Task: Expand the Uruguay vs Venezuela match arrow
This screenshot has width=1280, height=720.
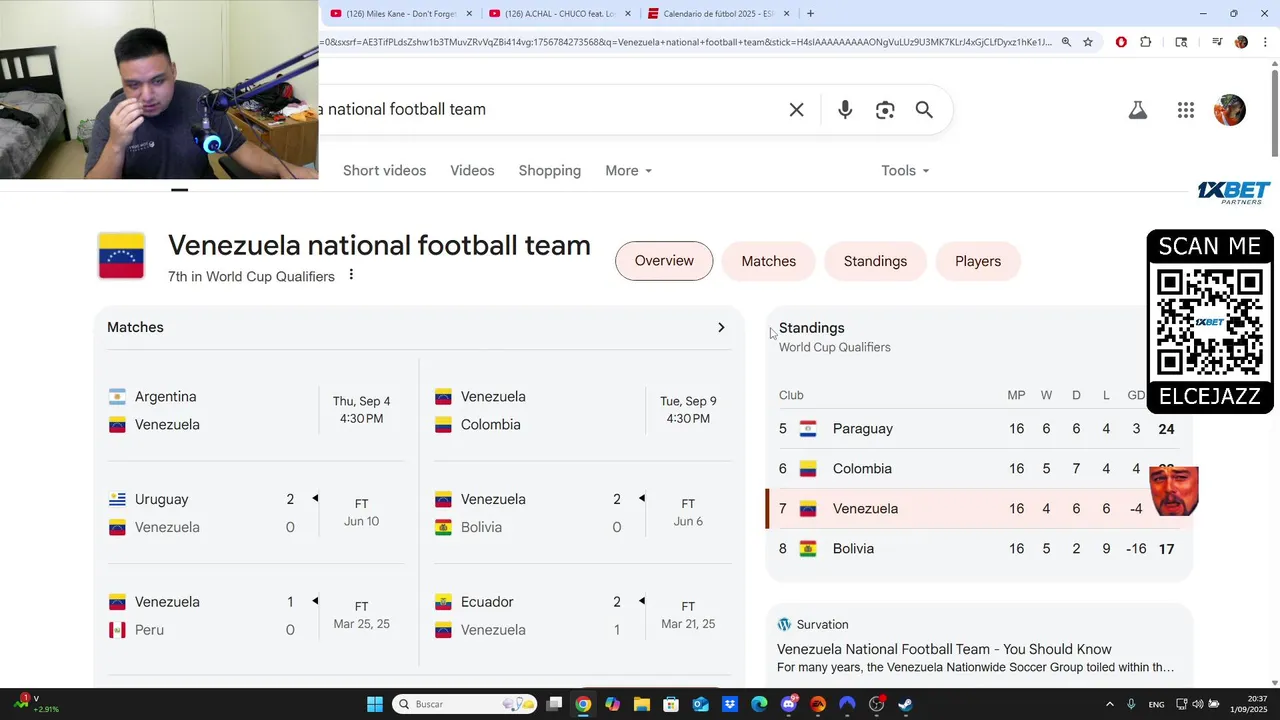Action: 315,498
